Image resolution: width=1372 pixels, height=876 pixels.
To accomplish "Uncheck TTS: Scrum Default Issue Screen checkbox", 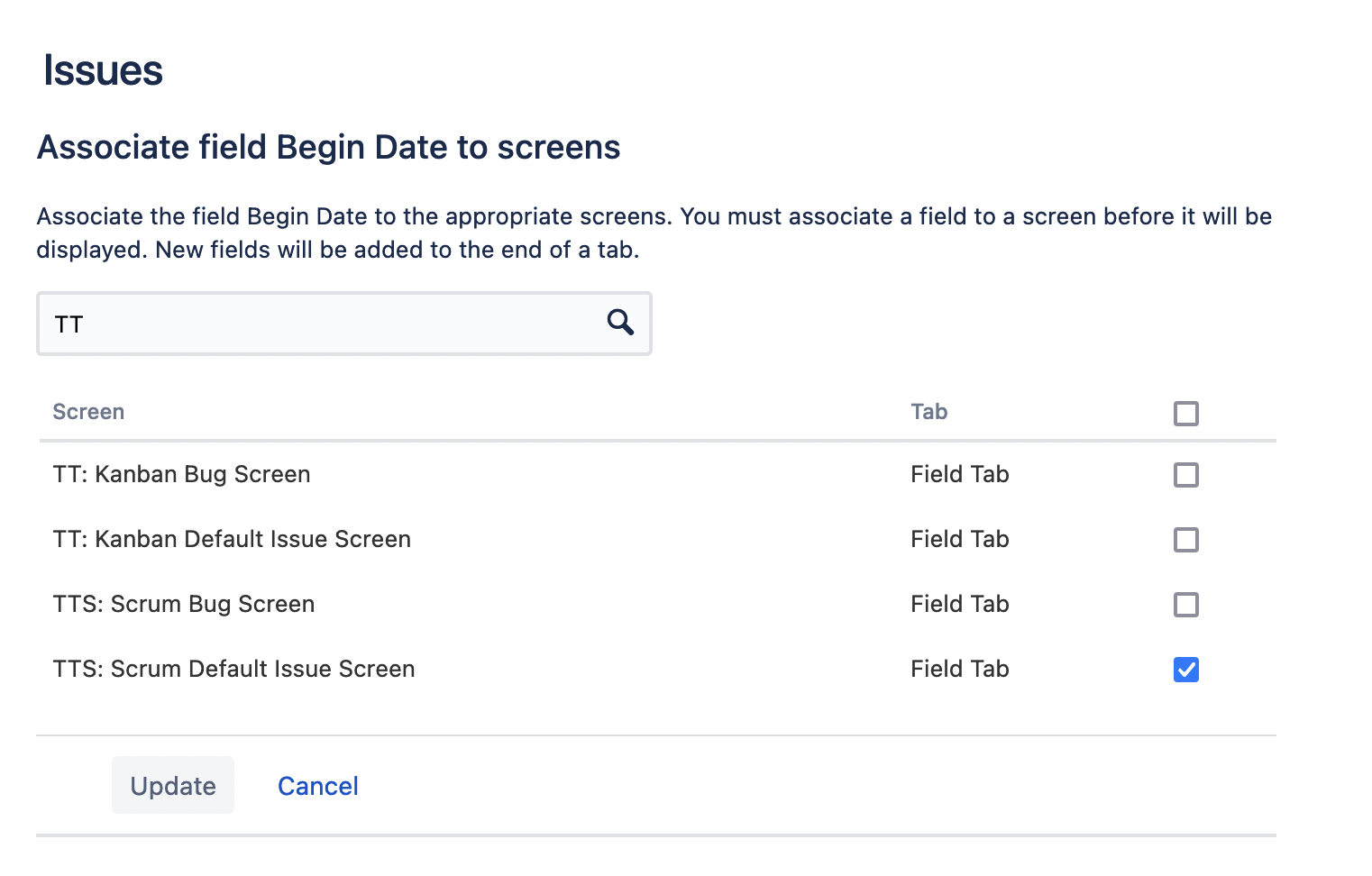I will pyautogui.click(x=1185, y=670).
